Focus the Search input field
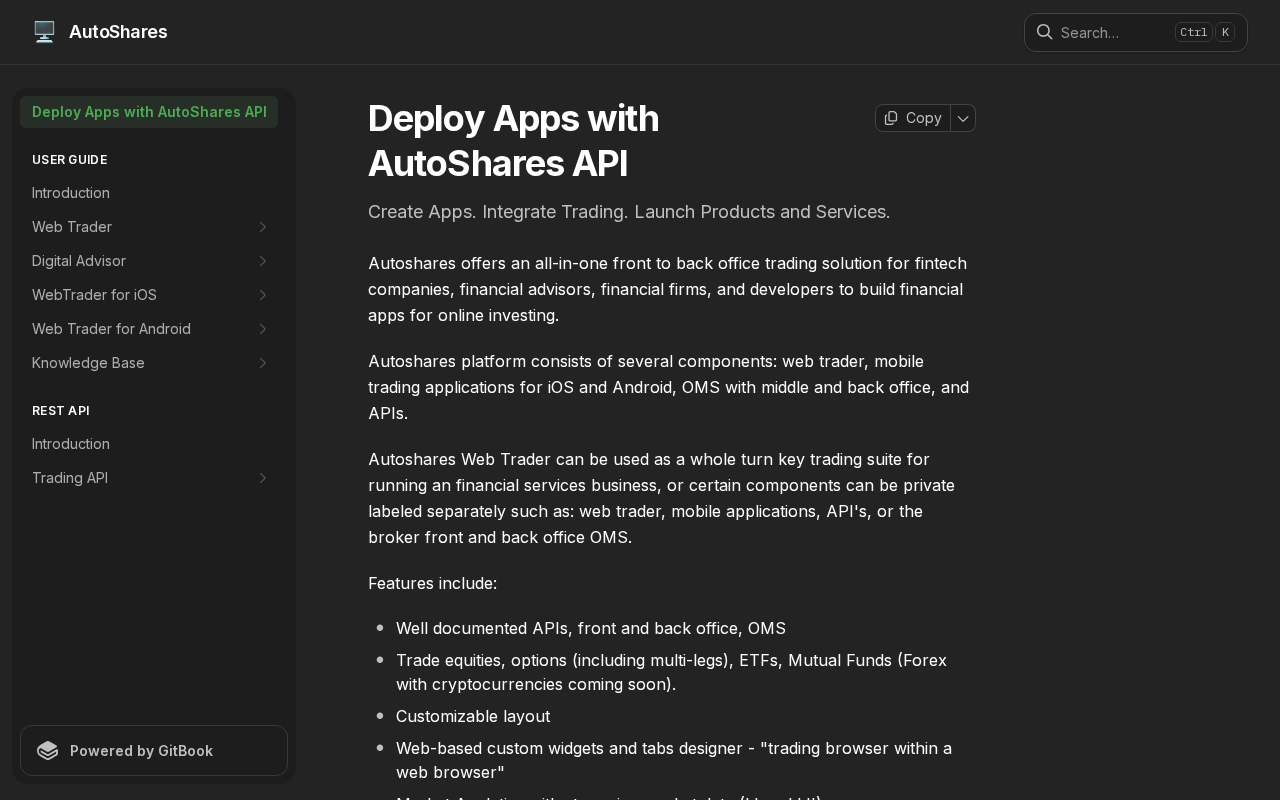 click(1110, 33)
